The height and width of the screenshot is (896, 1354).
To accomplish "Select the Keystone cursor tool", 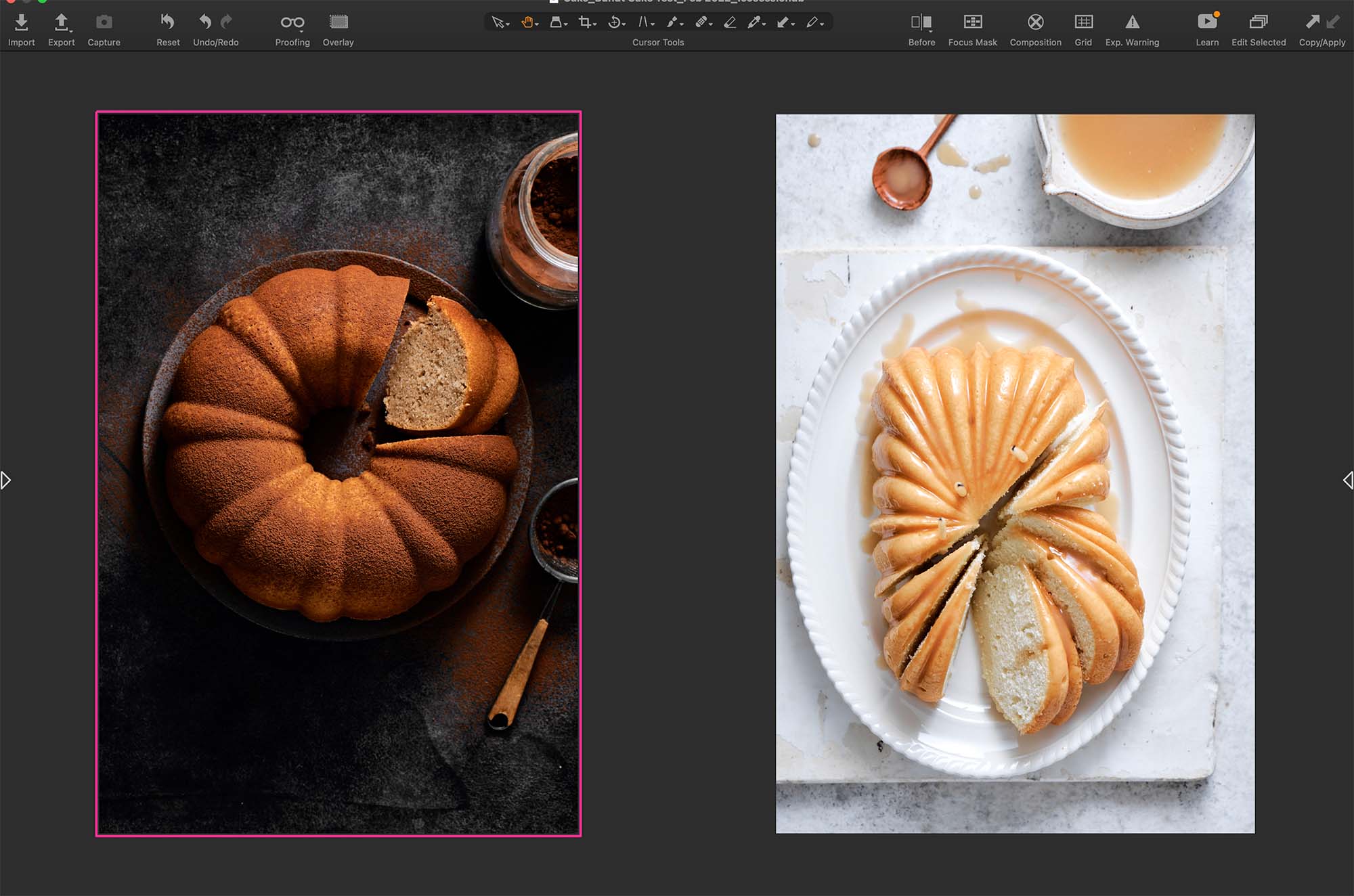I will [x=643, y=22].
